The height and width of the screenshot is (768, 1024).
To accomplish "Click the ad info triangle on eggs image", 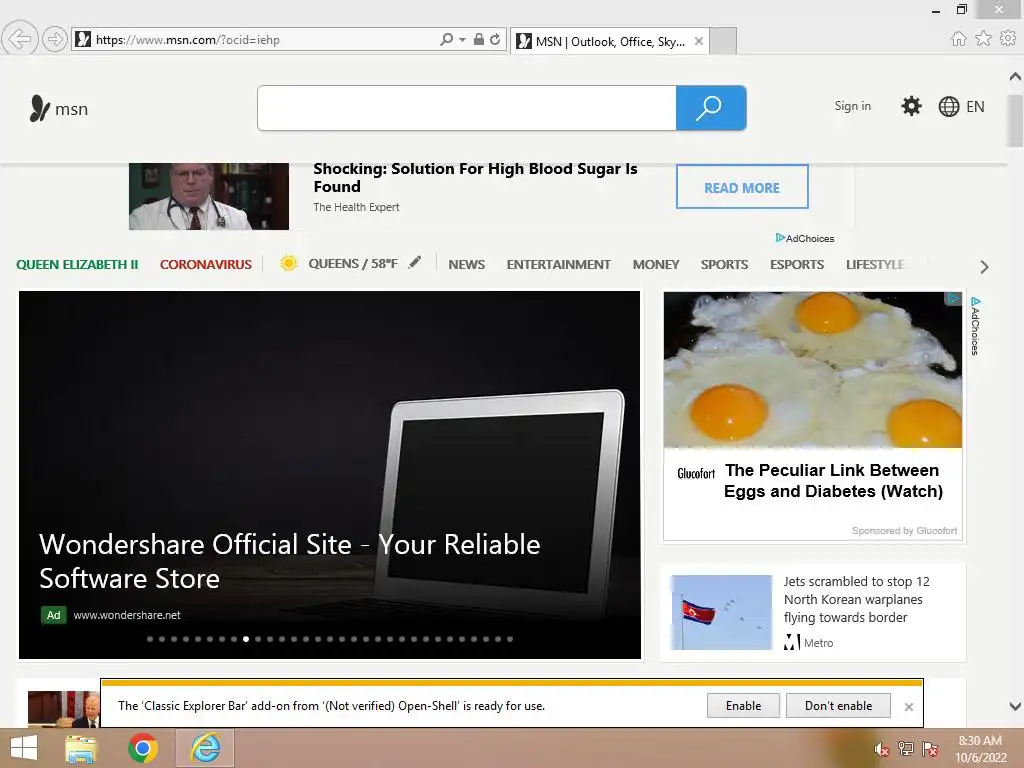I will click(x=953, y=298).
